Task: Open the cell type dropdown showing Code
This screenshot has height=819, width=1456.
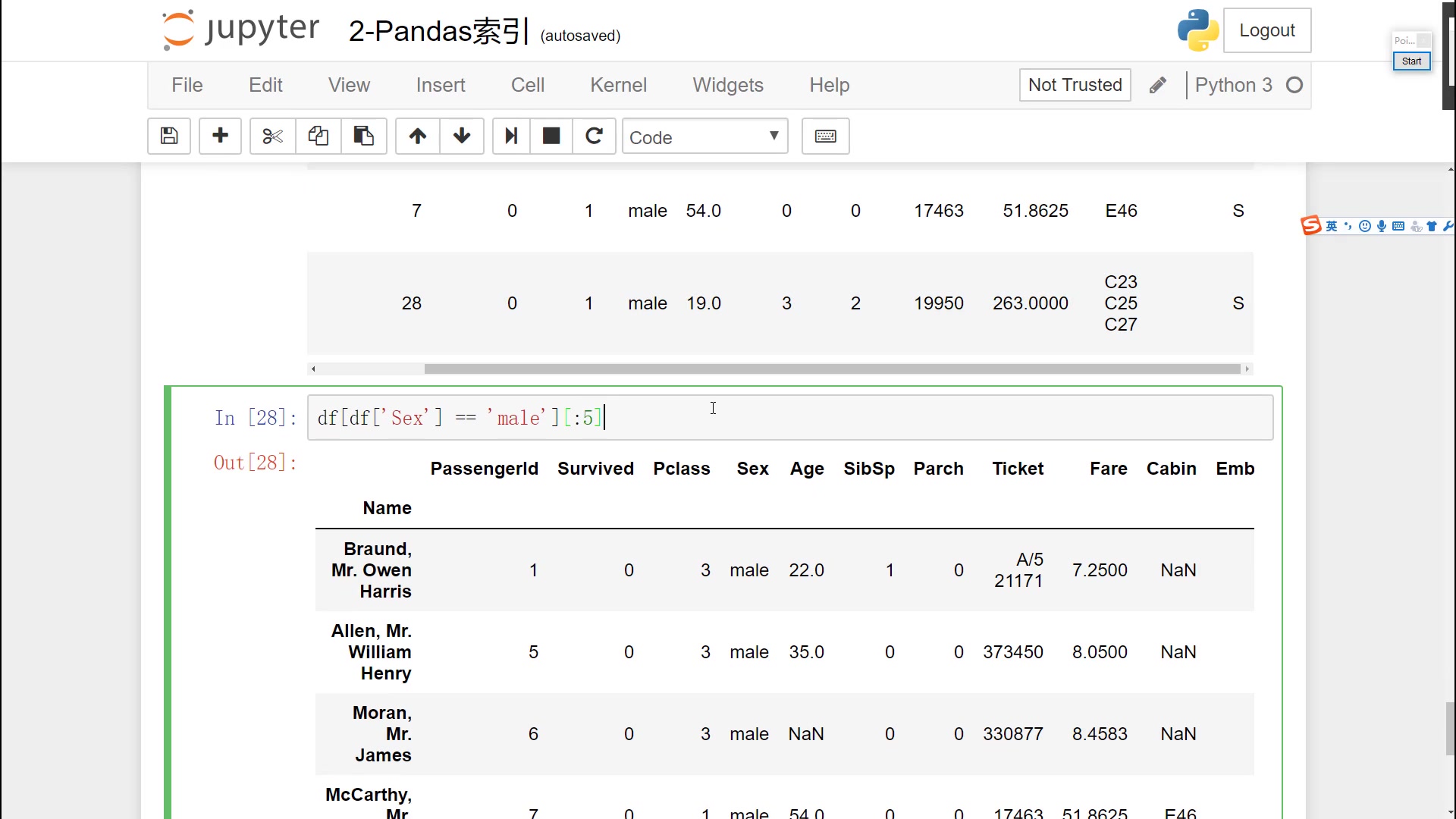Action: tap(705, 136)
